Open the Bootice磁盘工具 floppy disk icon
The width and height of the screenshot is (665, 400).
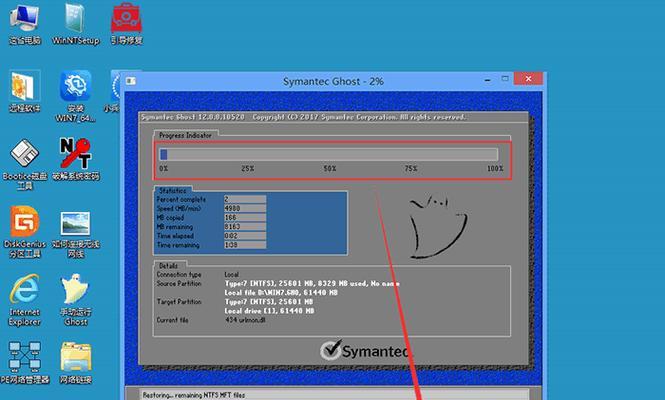[25, 164]
